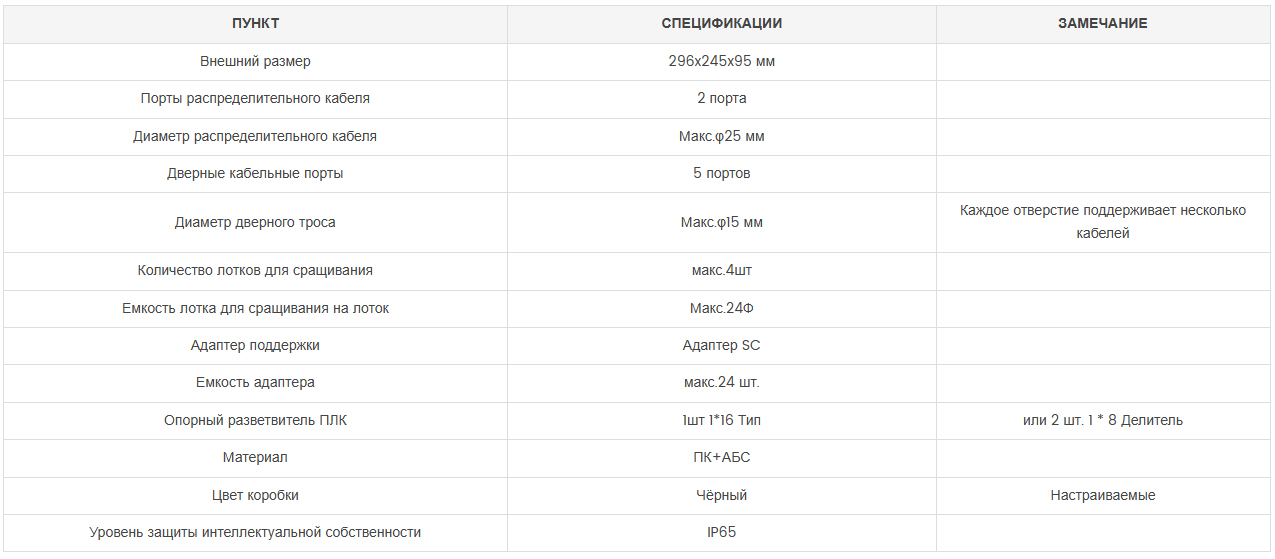Click the Макс.φ25 мм specification

722,136
